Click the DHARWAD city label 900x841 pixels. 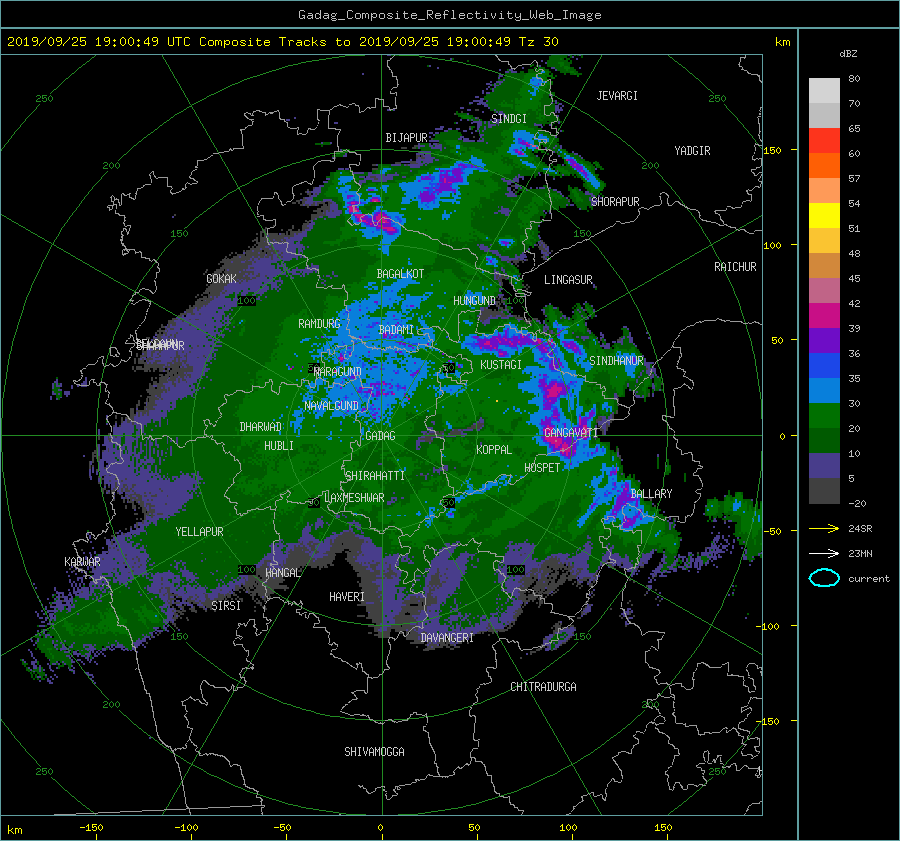(x=260, y=427)
